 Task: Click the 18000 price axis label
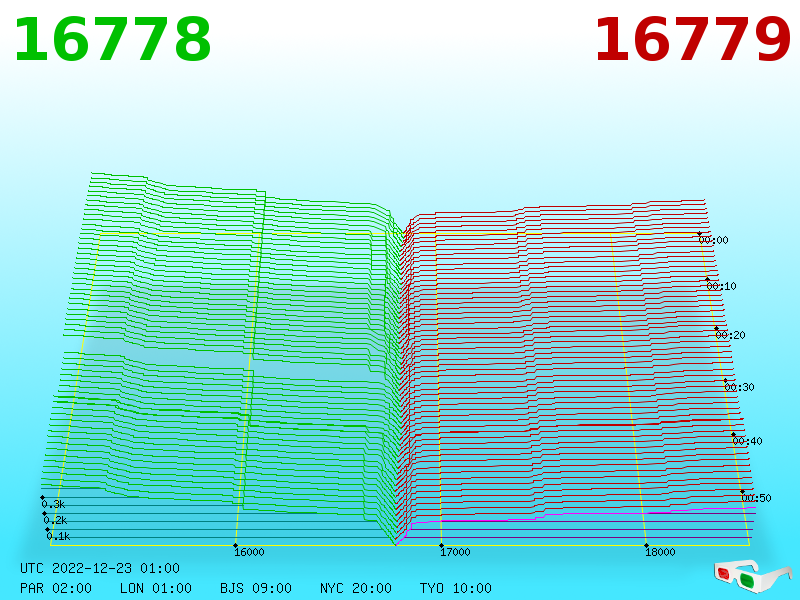coord(660,552)
